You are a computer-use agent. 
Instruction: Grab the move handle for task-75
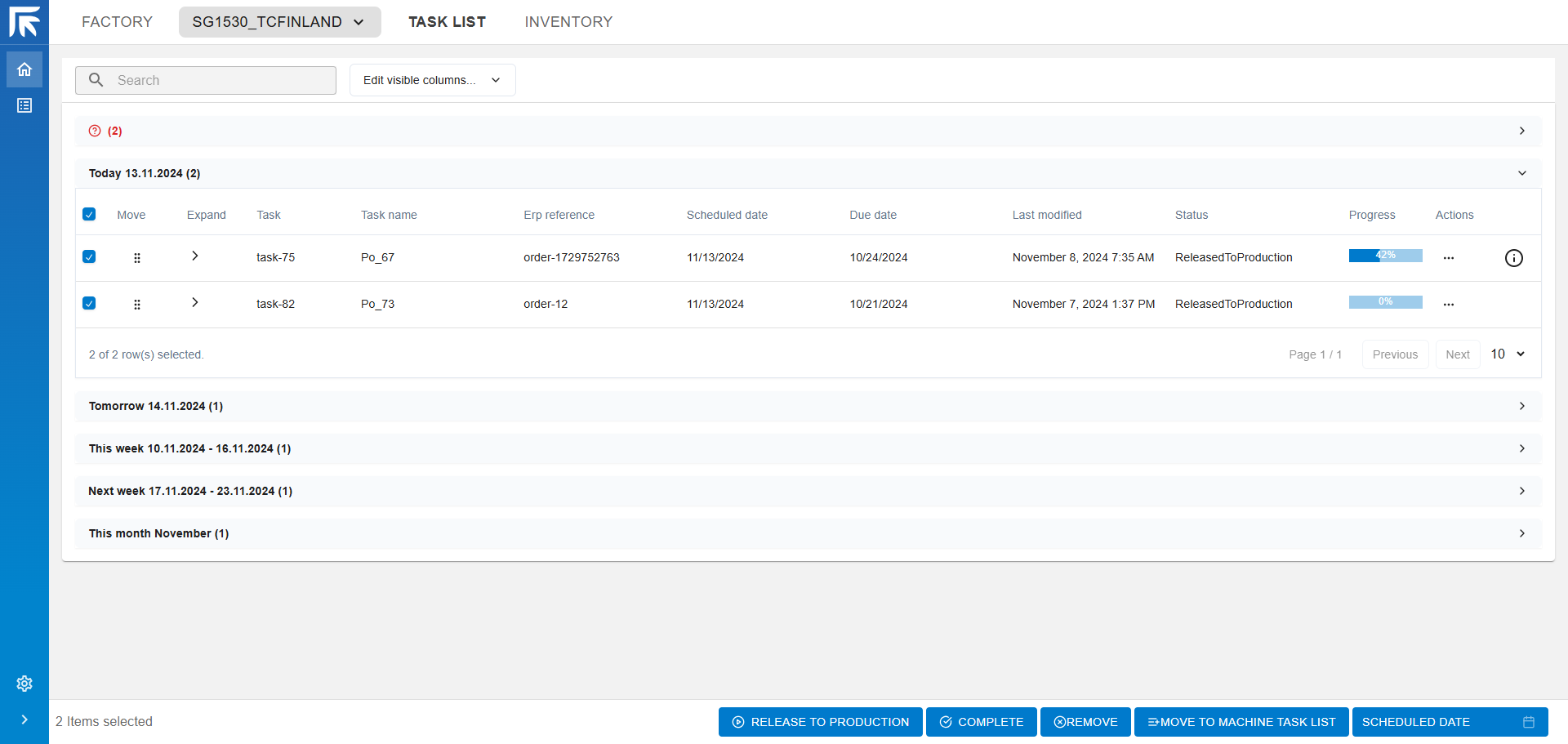(x=136, y=258)
